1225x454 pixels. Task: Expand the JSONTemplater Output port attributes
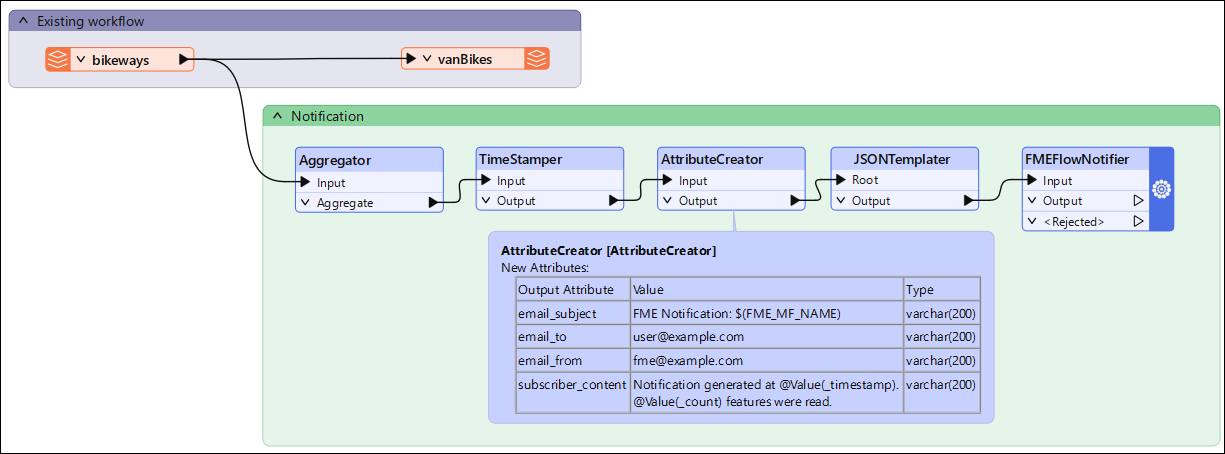click(x=839, y=201)
